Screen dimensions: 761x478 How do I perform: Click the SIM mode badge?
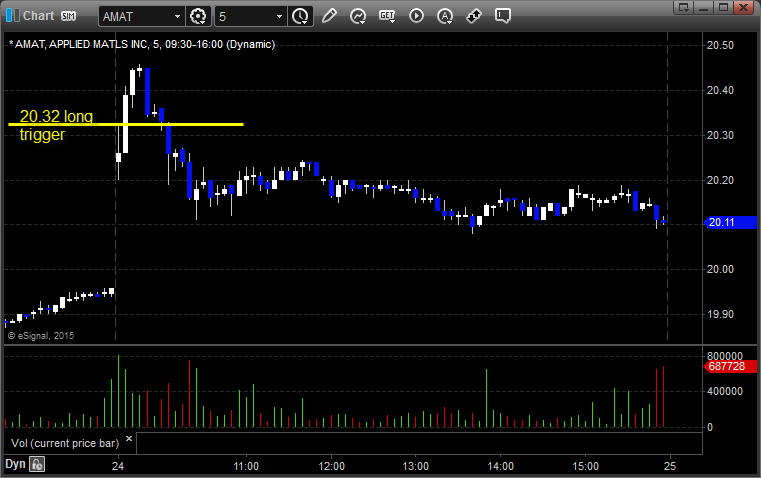pos(68,16)
